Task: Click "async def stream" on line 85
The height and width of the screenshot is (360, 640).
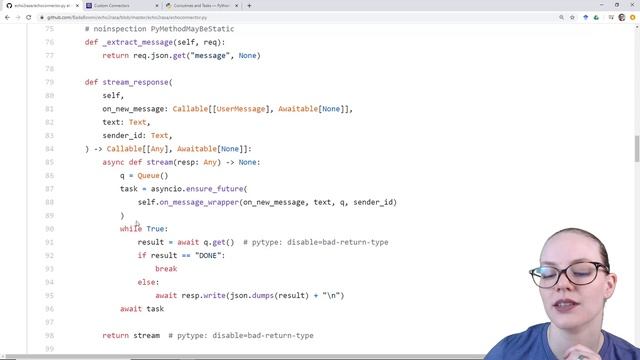Action: pos(138,162)
